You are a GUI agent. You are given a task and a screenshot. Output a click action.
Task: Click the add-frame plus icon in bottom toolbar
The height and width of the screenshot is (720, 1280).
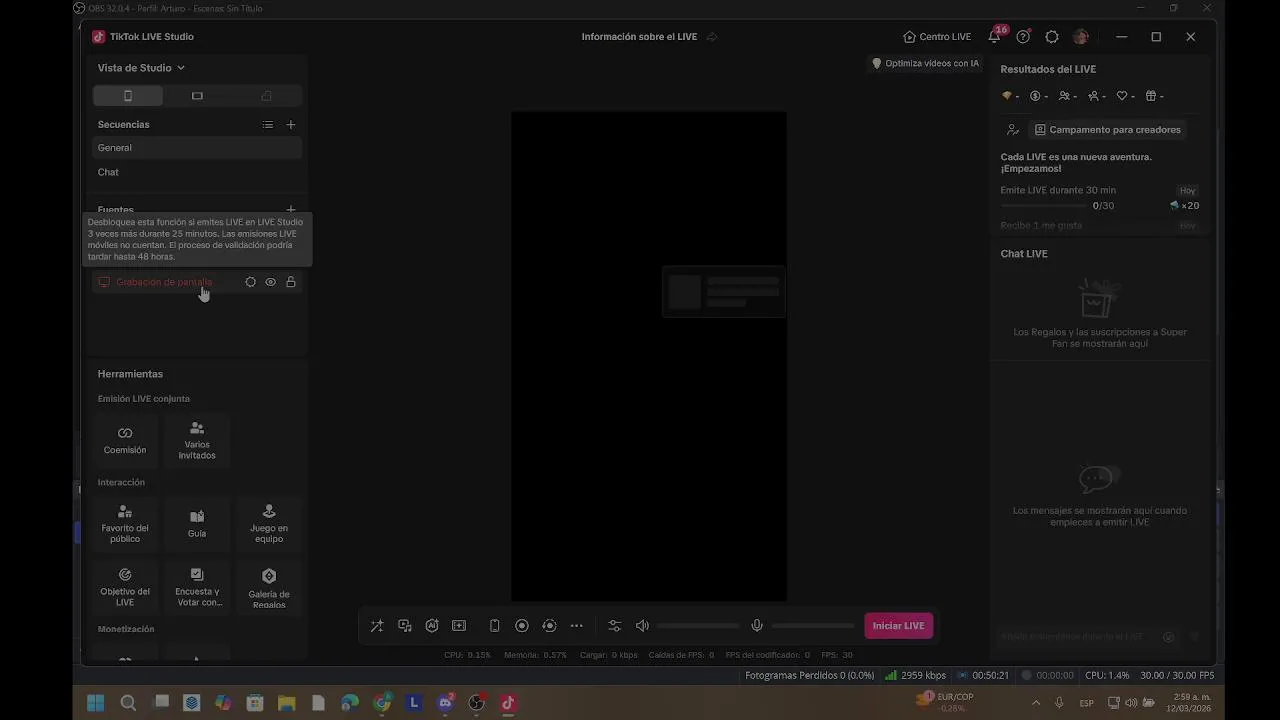point(459,626)
